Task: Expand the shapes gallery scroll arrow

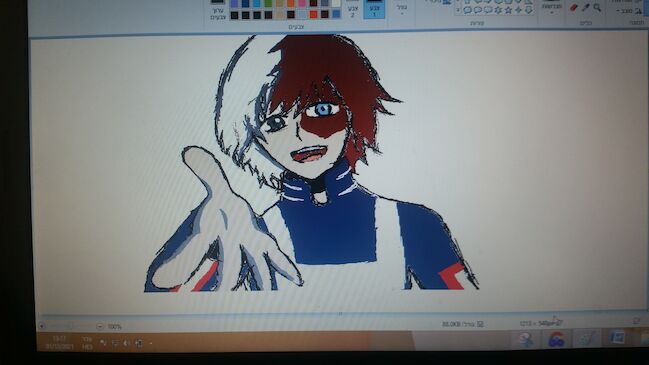Action: point(458,10)
